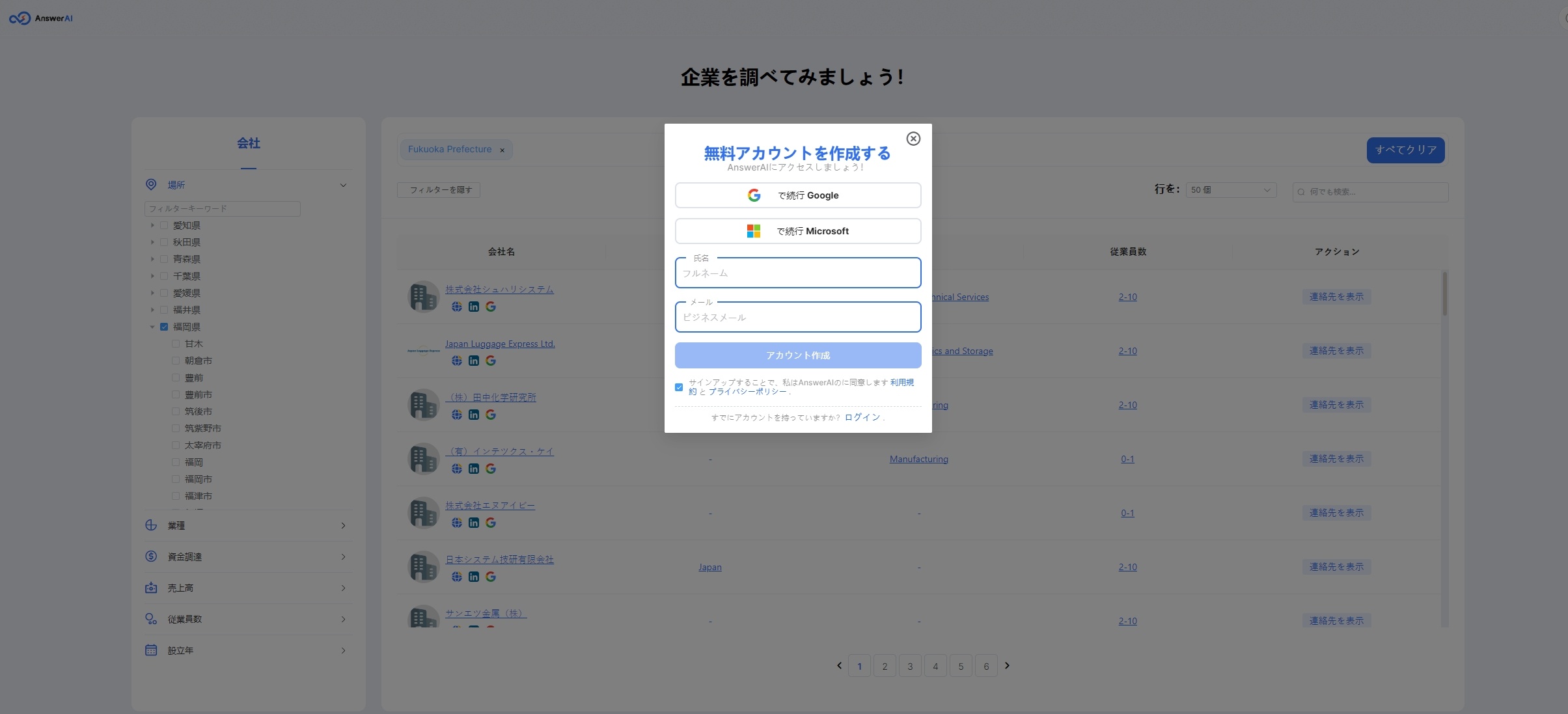Continue with Google sign-up button
The height and width of the screenshot is (714, 1568).
point(798,195)
